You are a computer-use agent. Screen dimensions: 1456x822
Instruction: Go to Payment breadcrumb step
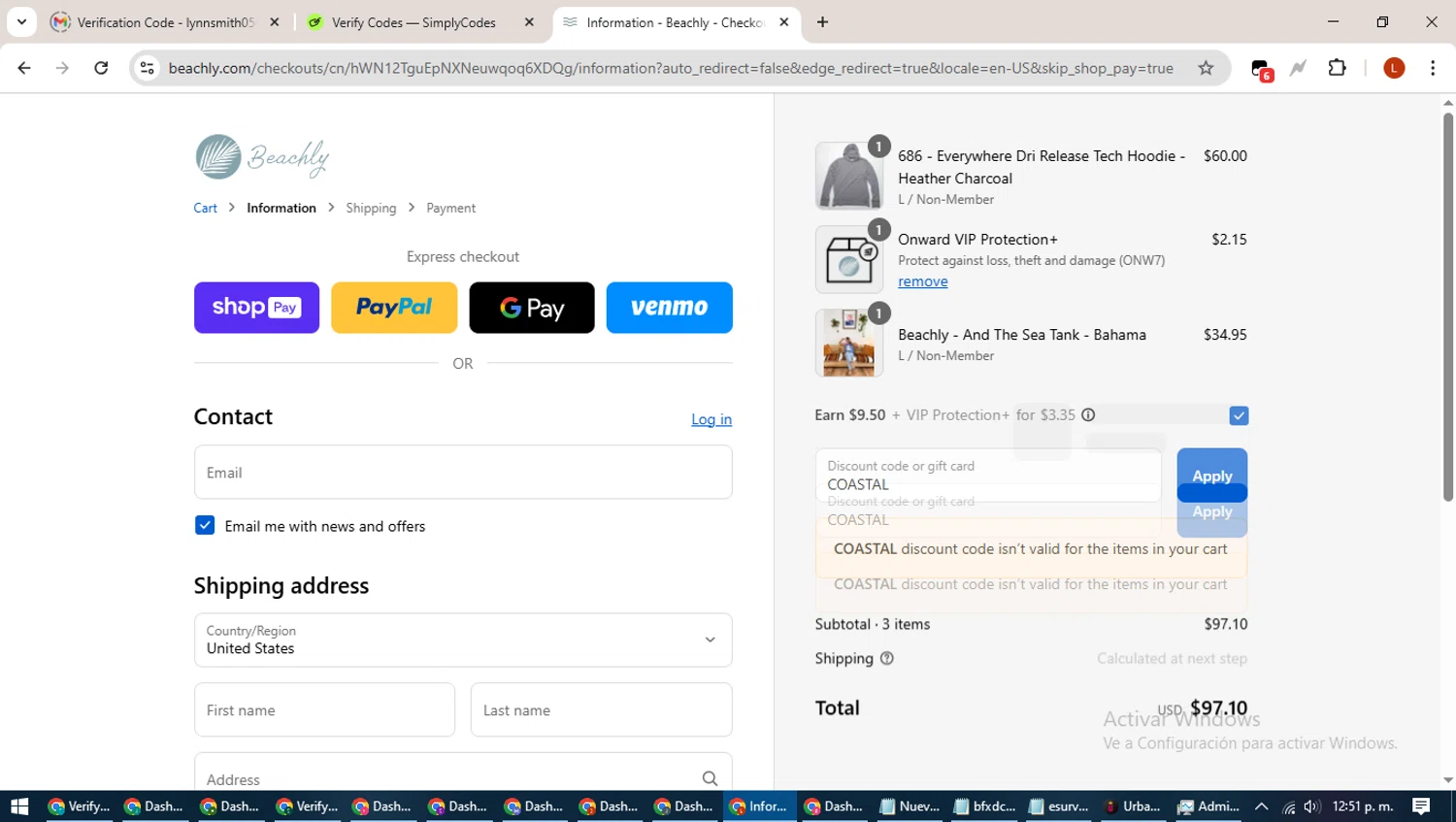coord(450,208)
